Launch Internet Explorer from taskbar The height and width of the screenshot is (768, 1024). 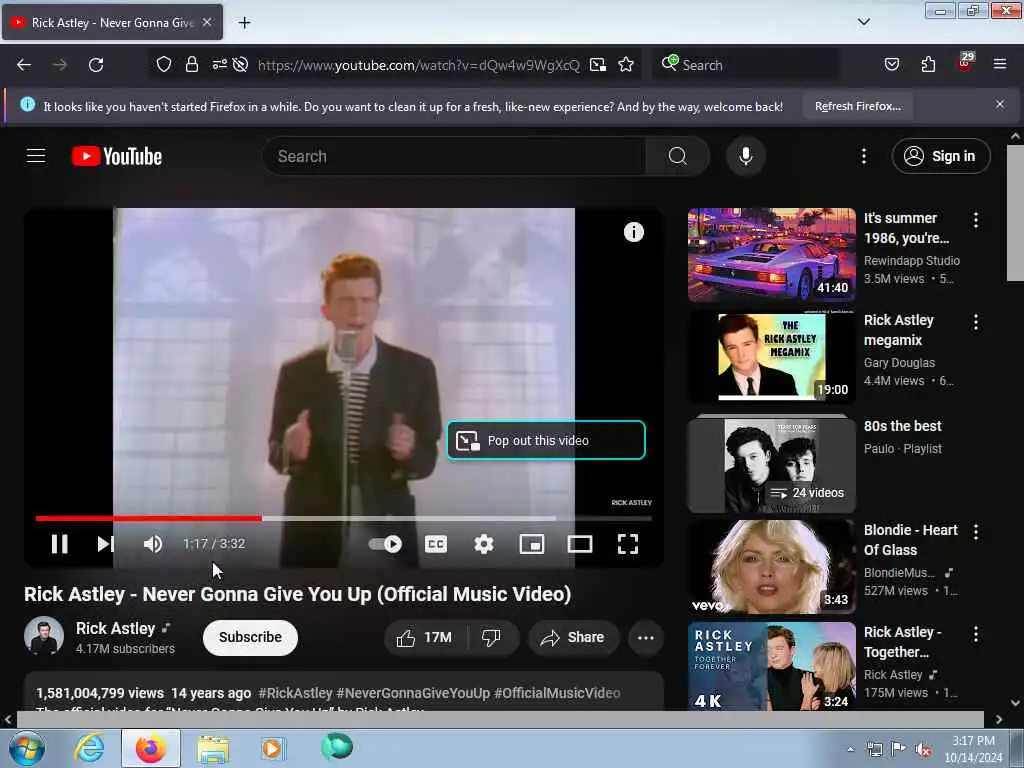point(89,748)
